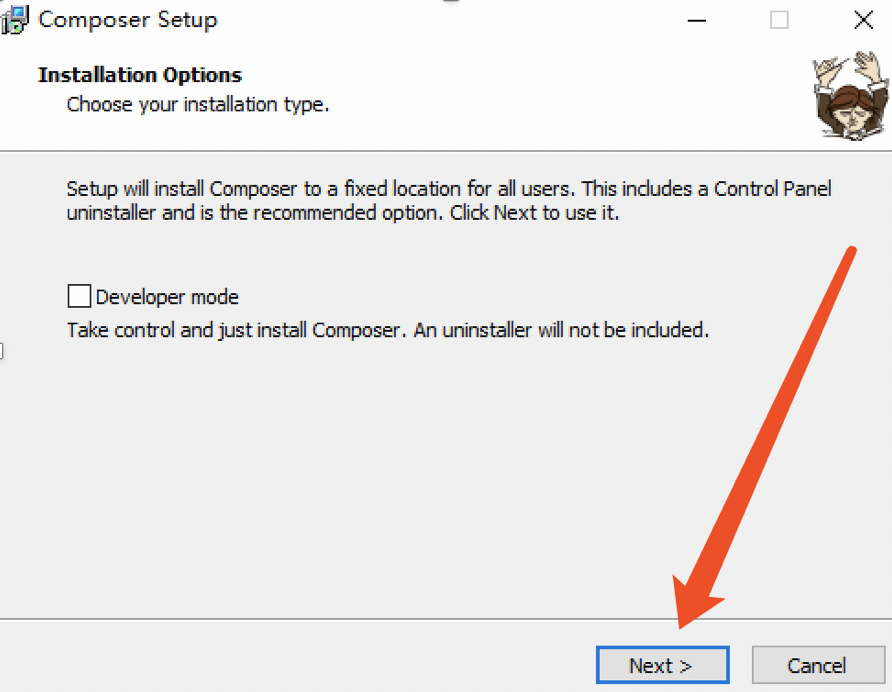The image size is (892, 692).
Task: Click the red arrow's tail end
Action: [x=852, y=250]
